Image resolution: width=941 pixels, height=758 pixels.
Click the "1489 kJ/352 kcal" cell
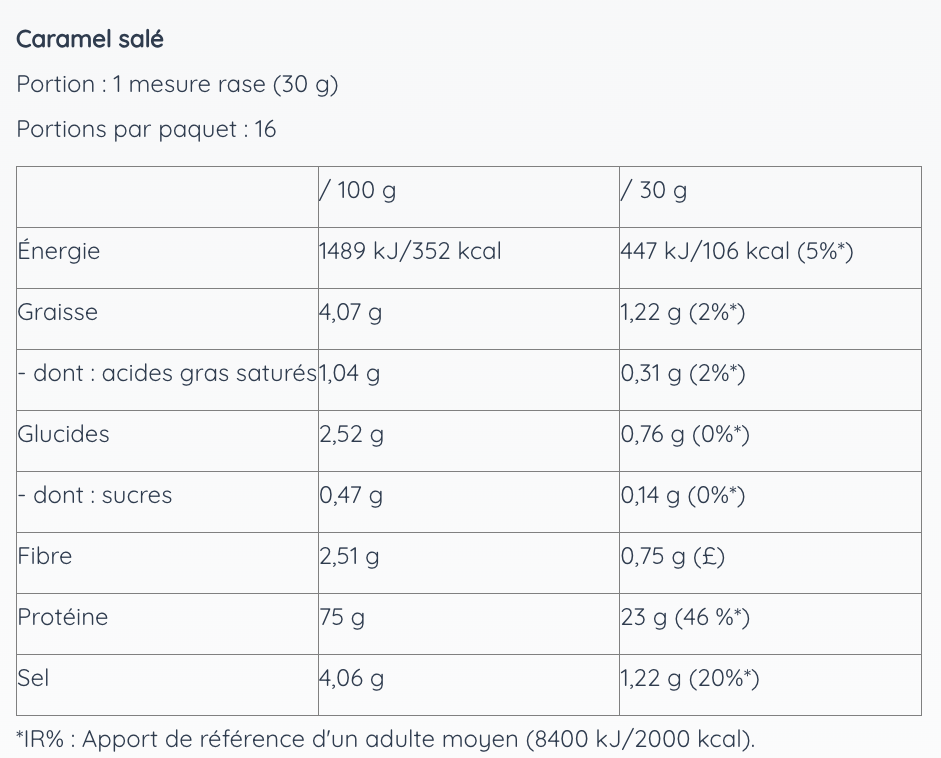410,251
